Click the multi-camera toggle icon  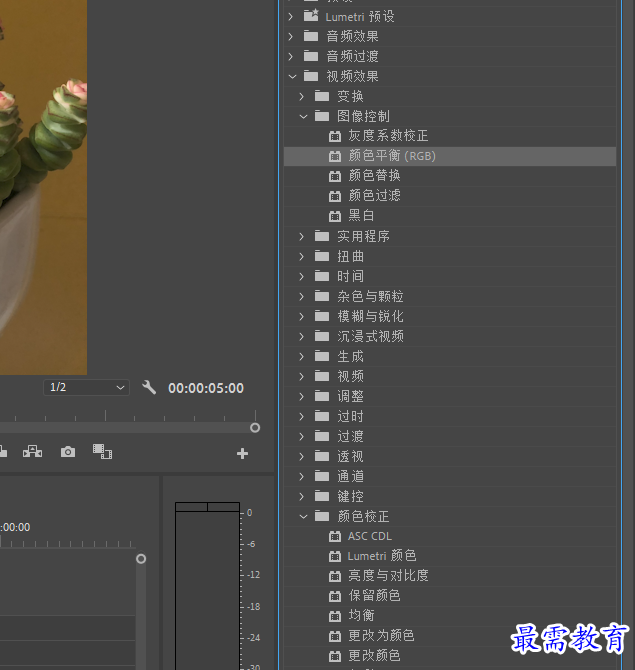32,451
